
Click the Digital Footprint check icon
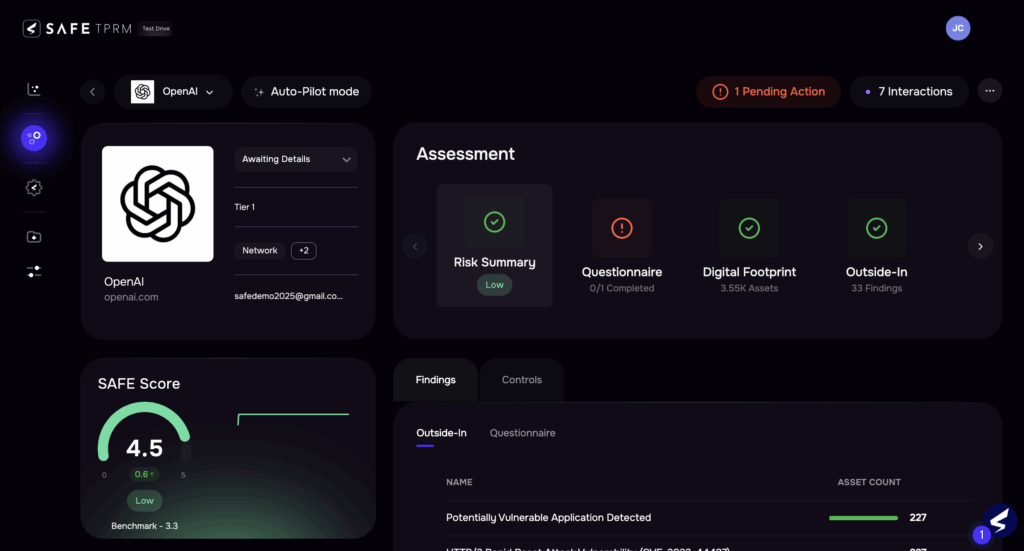(x=749, y=228)
